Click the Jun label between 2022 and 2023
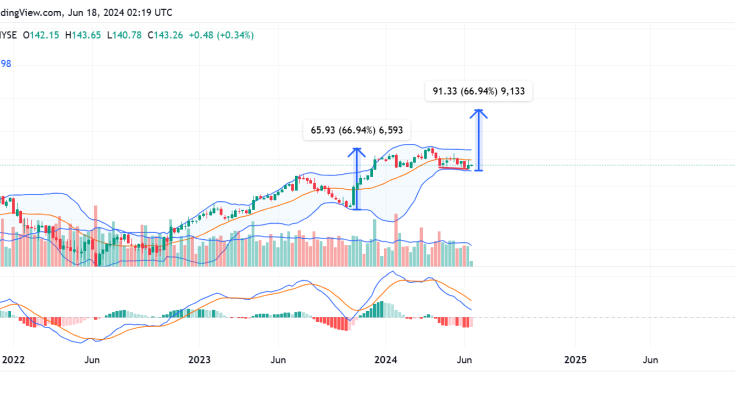This screenshot has height=400, width=735. point(92,357)
